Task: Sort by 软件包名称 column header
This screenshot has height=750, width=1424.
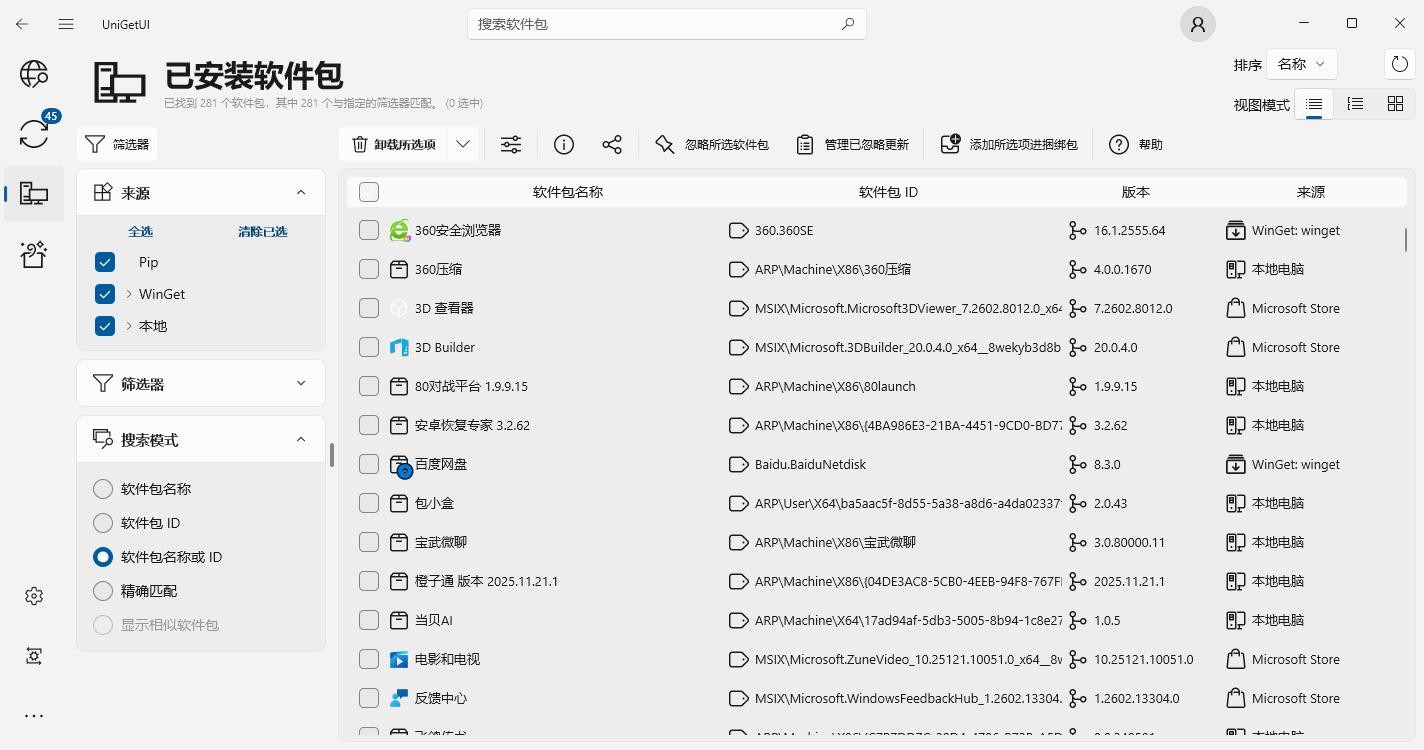Action: (x=568, y=192)
